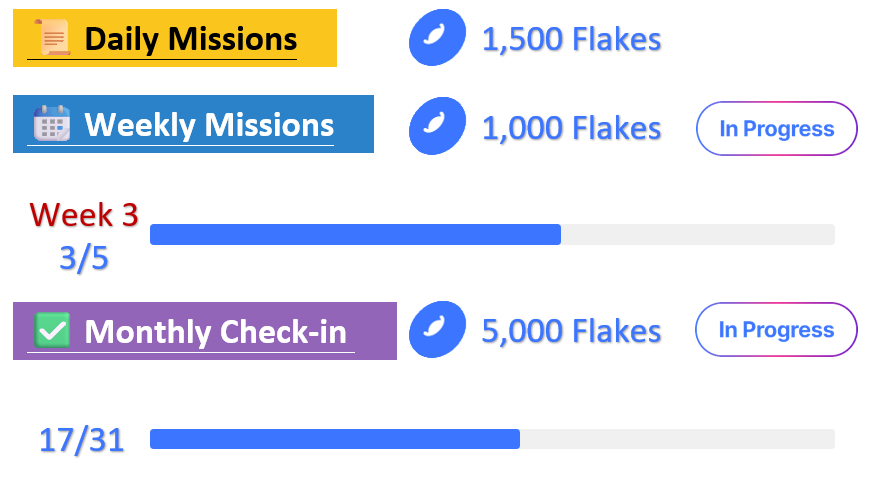Click the 3/5 weekly progress counter
The height and width of the screenshot is (487, 882).
coord(84,259)
